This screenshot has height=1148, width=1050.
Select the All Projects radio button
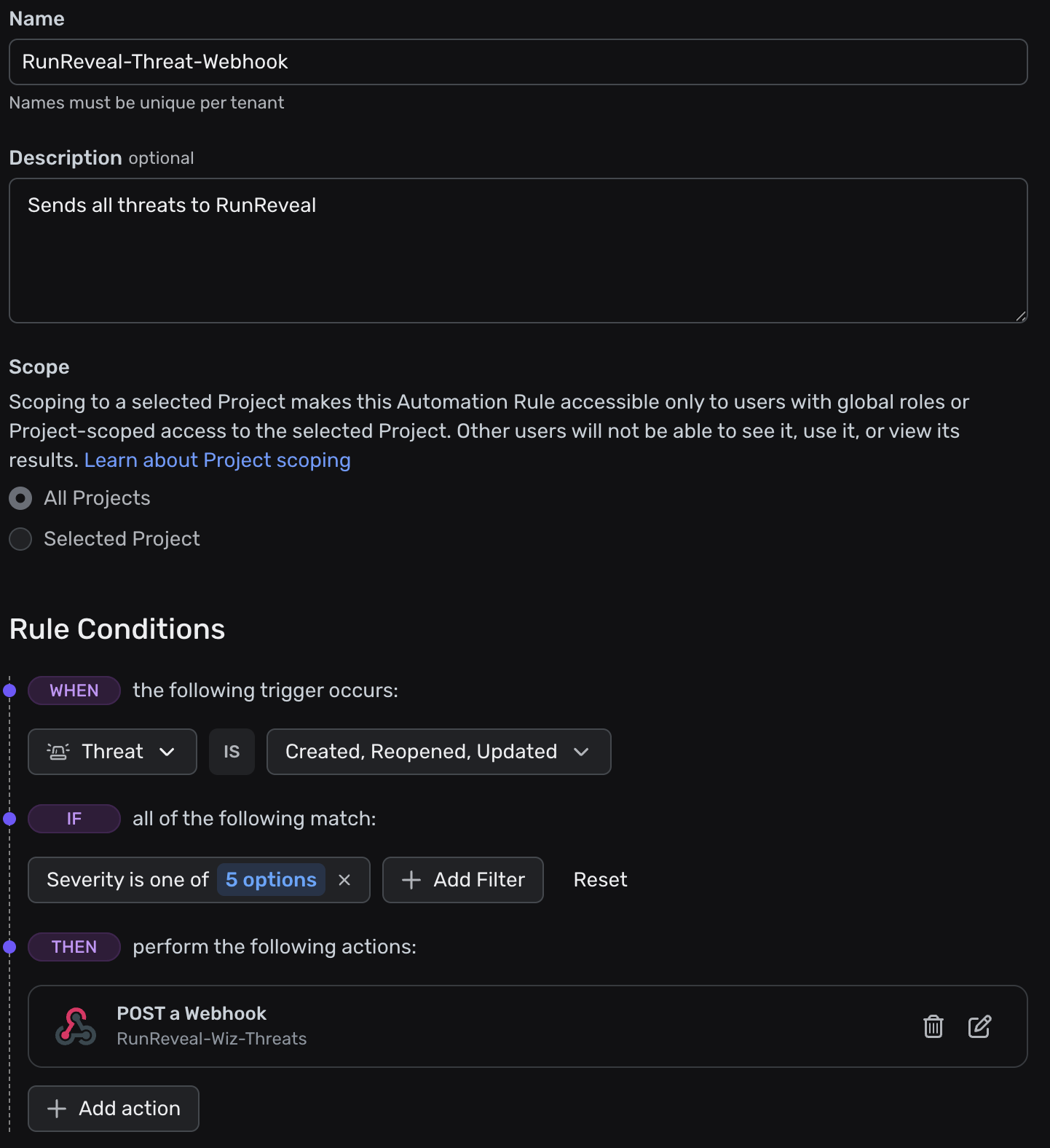[x=20, y=498]
